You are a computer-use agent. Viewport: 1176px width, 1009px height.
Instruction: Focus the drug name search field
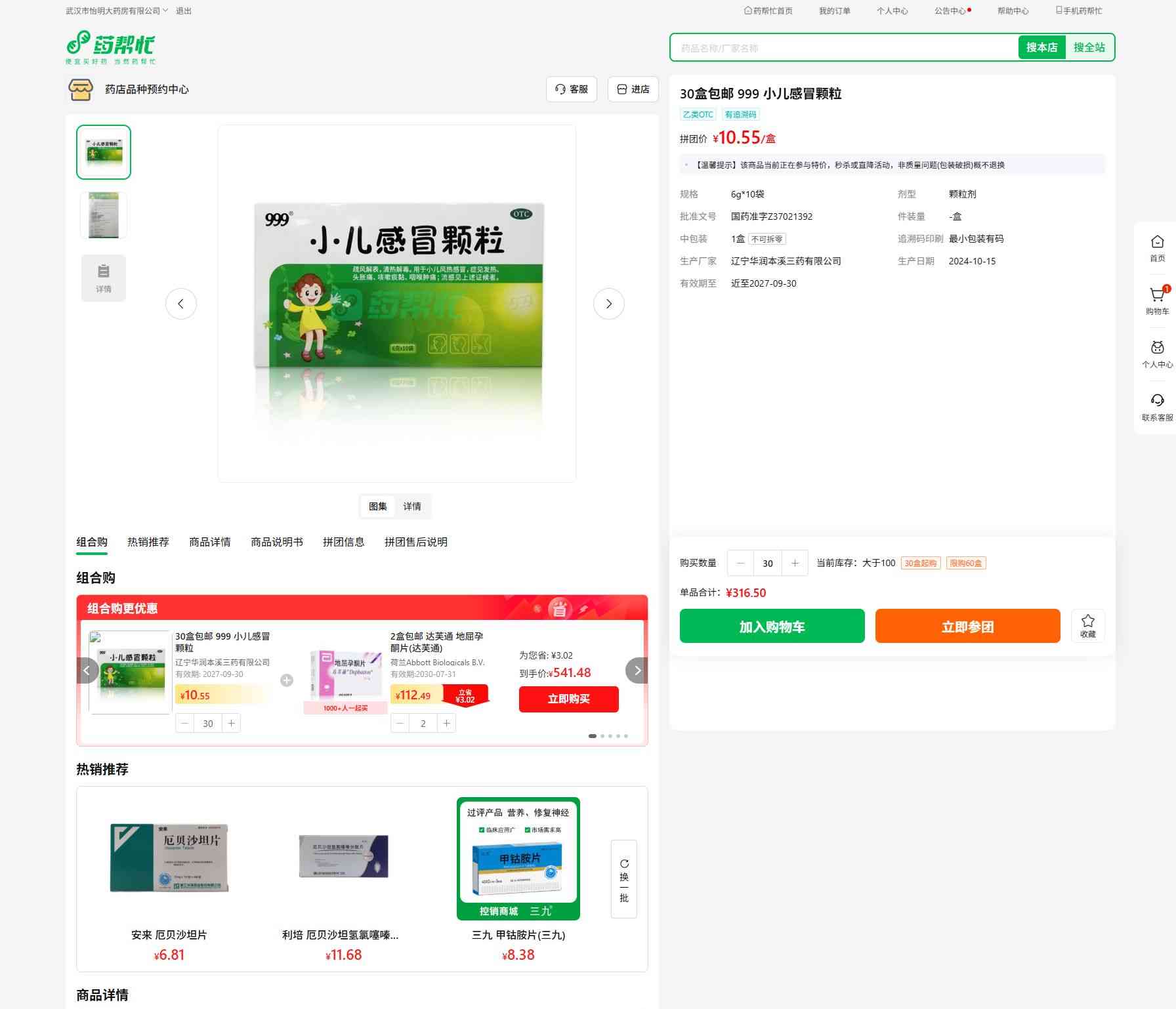click(843, 48)
